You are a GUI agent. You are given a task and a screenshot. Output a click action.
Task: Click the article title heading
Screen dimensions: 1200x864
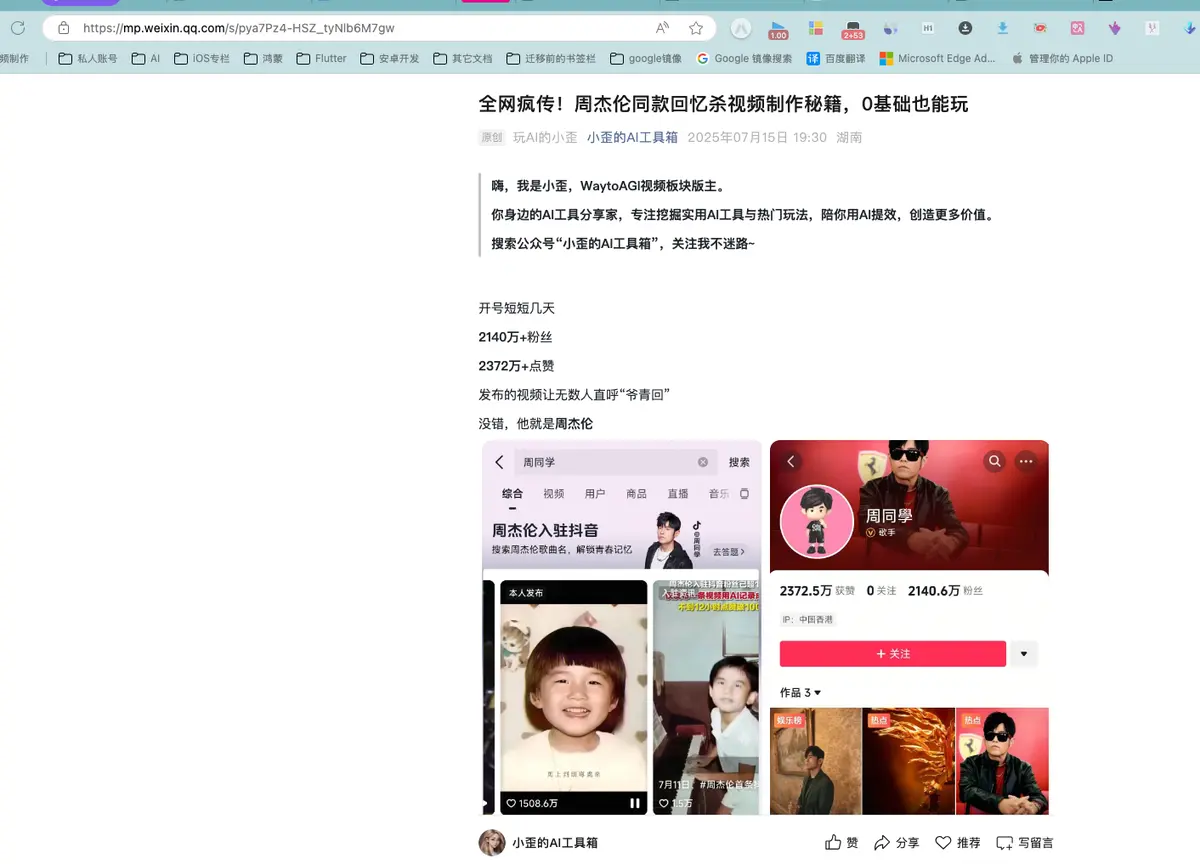click(x=723, y=104)
